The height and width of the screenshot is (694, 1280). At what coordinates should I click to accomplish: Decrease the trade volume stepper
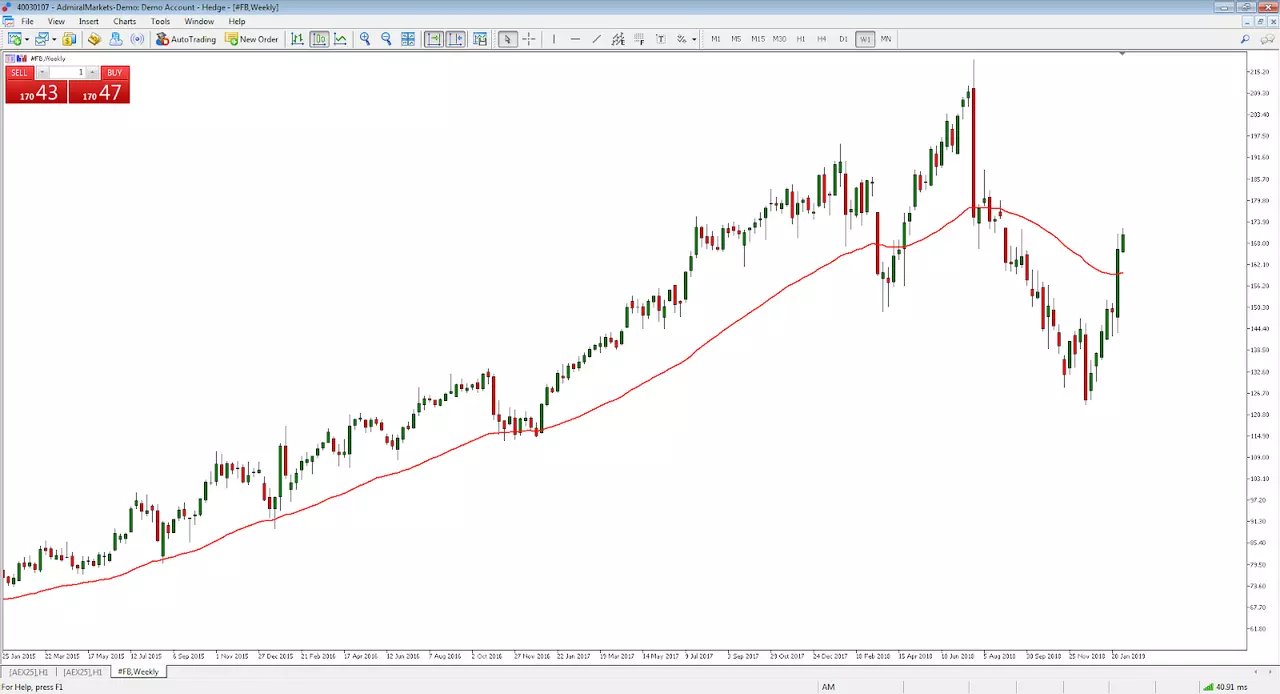click(42, 73)
